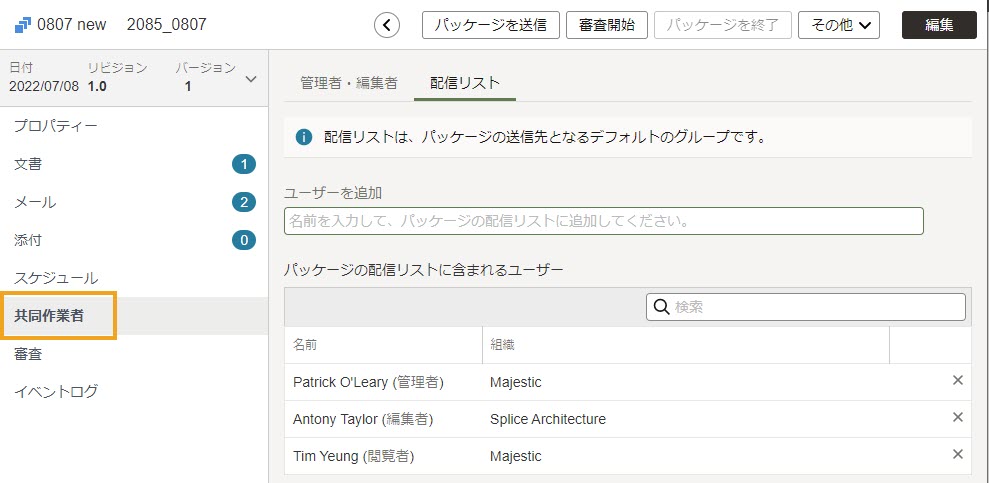Viewport: 989px width, 483px height.
Task: Remove Patrick O'Leary from distribution list
Action: click(x=957, y=380)
